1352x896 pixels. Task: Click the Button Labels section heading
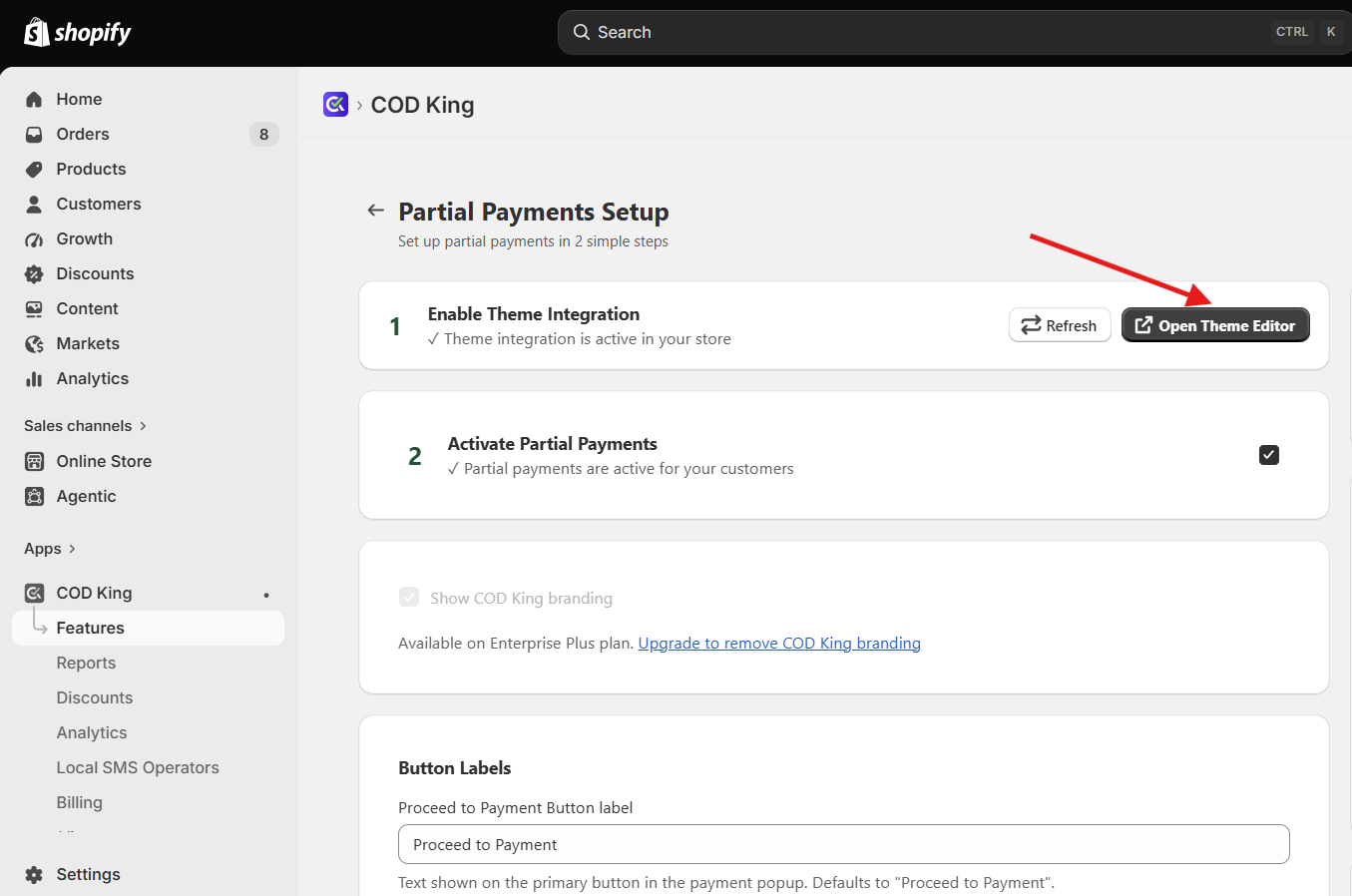pos(455,767)
